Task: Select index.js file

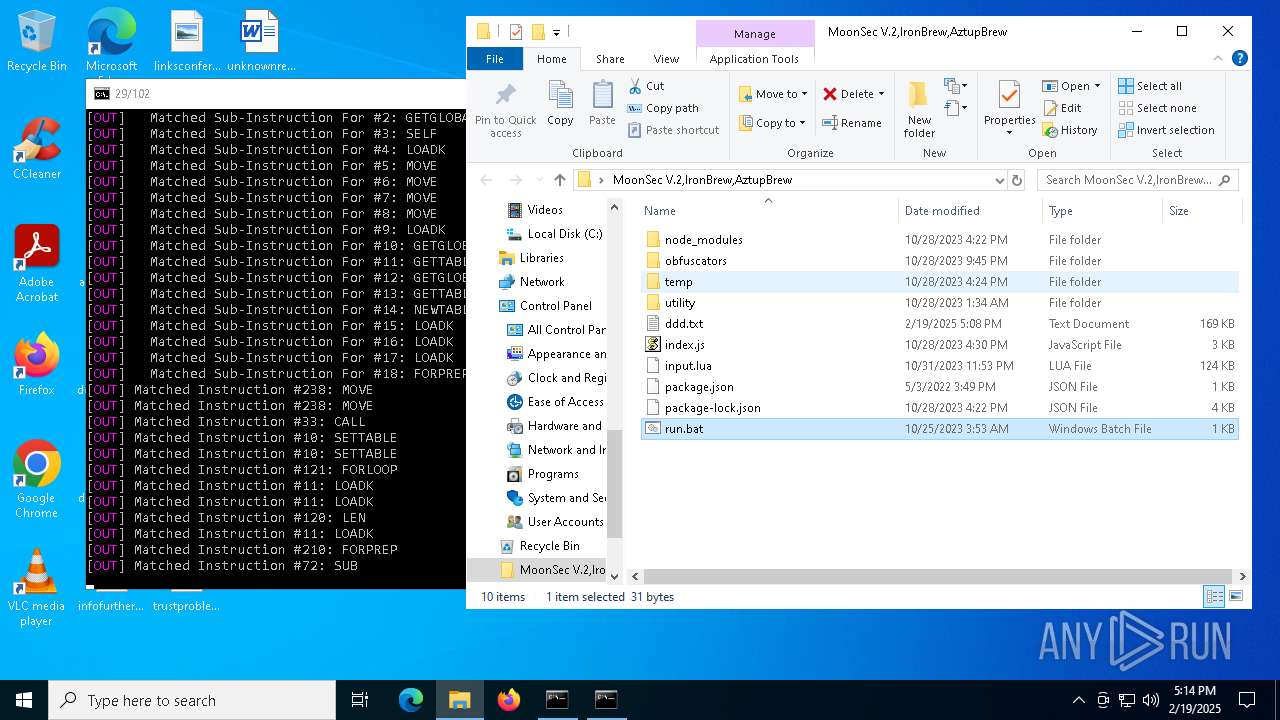Action: (x=684, y=345)
